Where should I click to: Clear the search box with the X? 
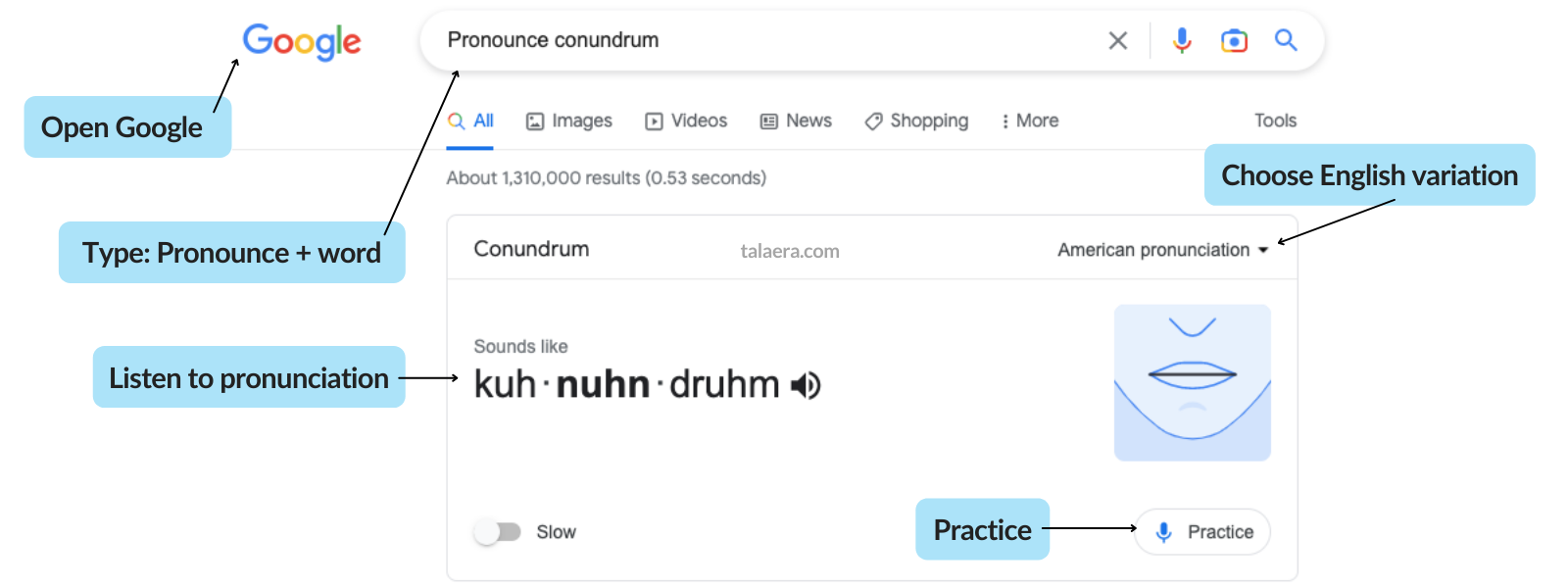[x=1117, y=40]
